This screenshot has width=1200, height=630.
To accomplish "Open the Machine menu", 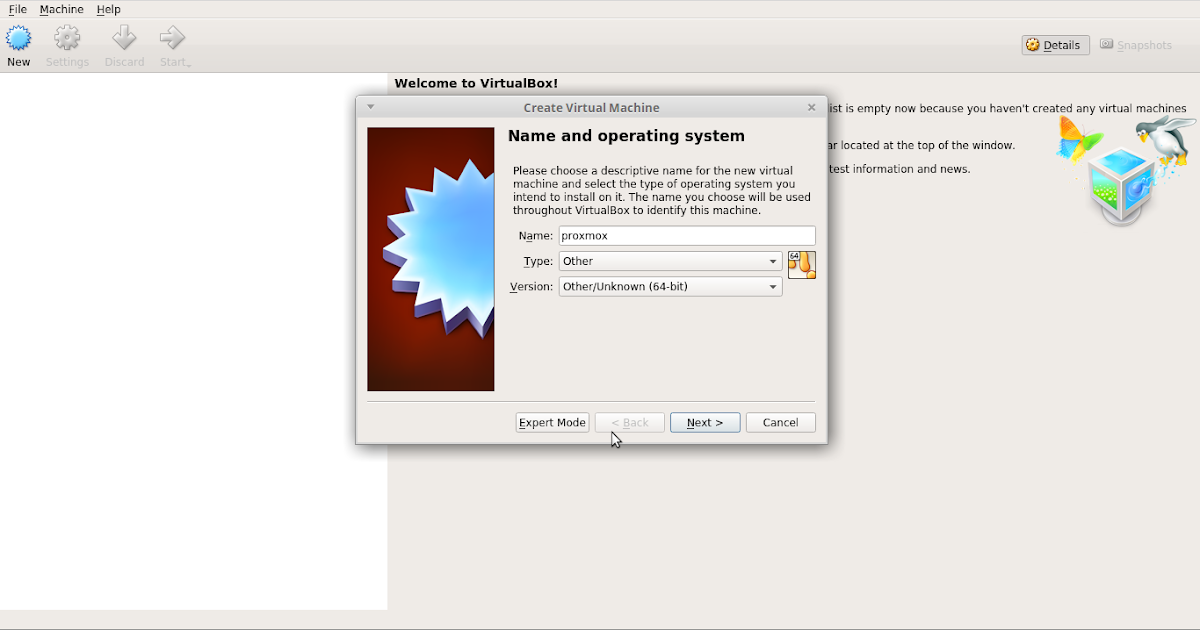I will [61, 9].
